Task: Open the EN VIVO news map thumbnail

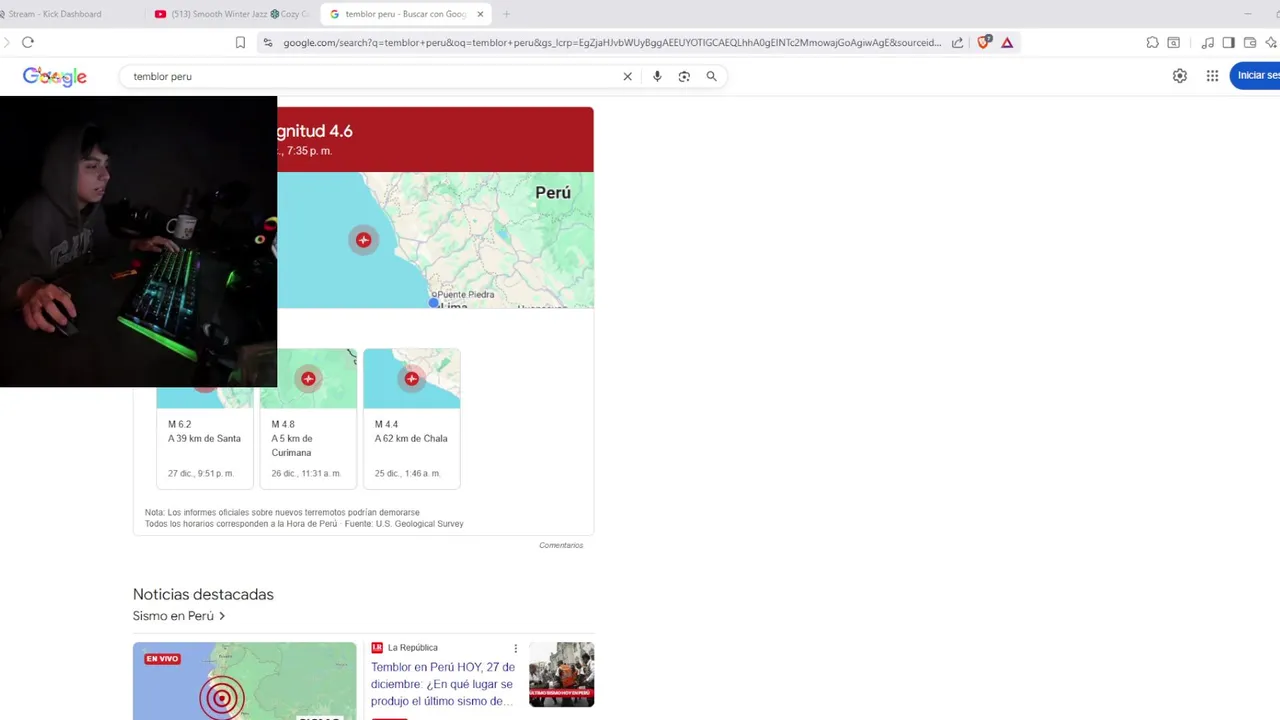Action: coord(244,681)
